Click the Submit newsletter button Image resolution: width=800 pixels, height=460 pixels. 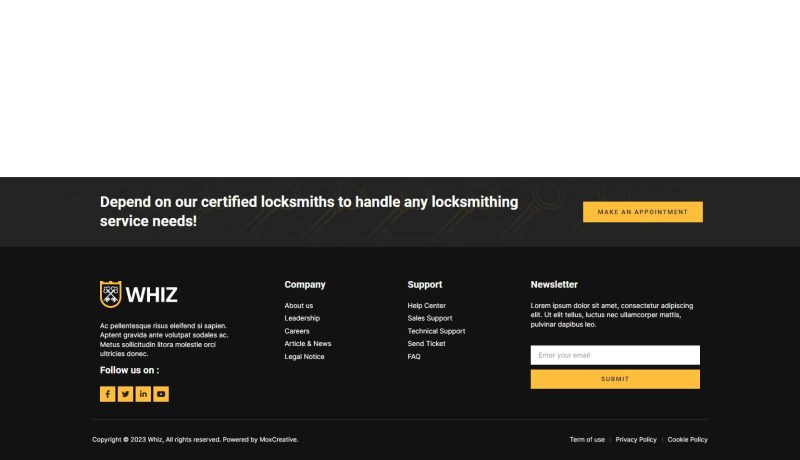pyautogui.click(x=615, y=379)
